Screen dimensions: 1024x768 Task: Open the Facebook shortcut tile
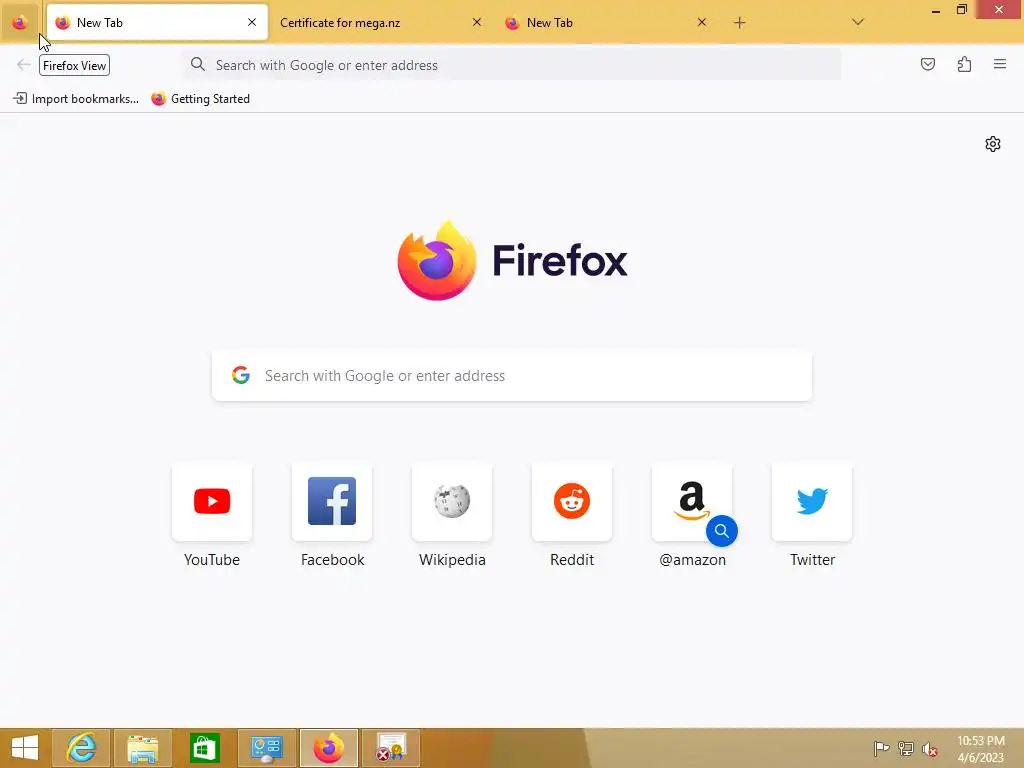[332, 501]
